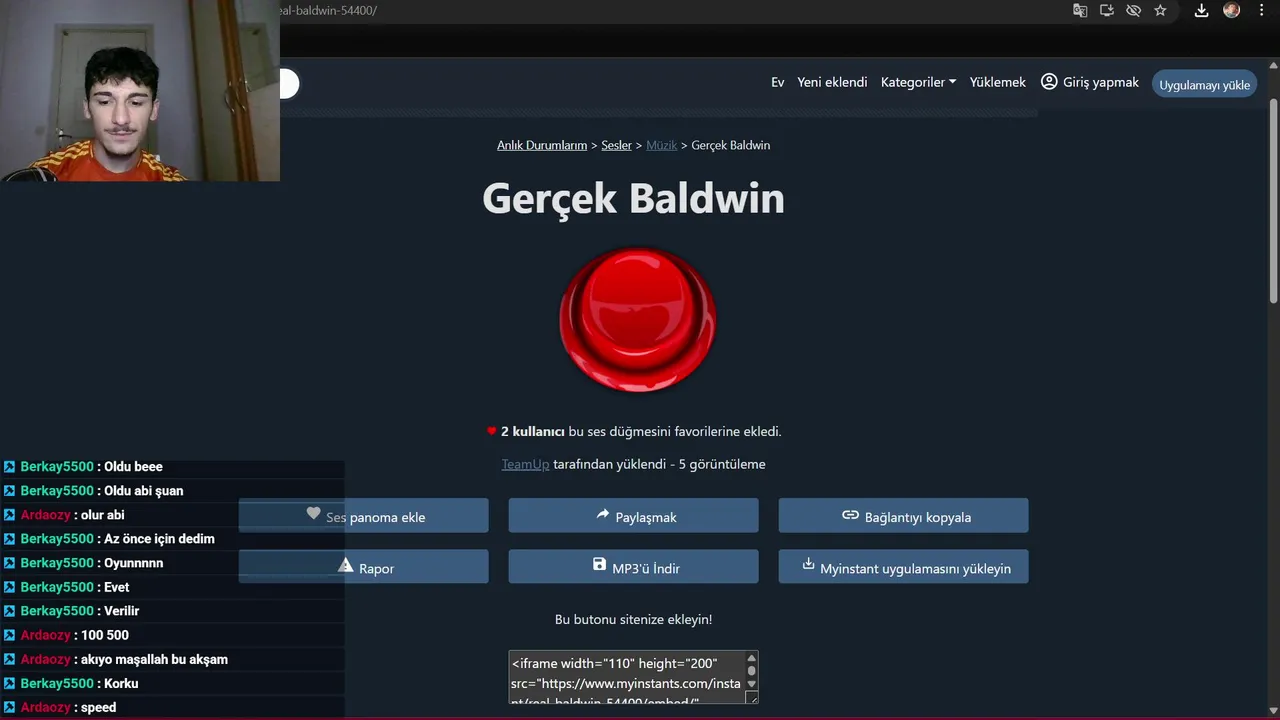Click the install app icon in address bar
This screenshot has height=720, width=1280.
click(1107, 10)
